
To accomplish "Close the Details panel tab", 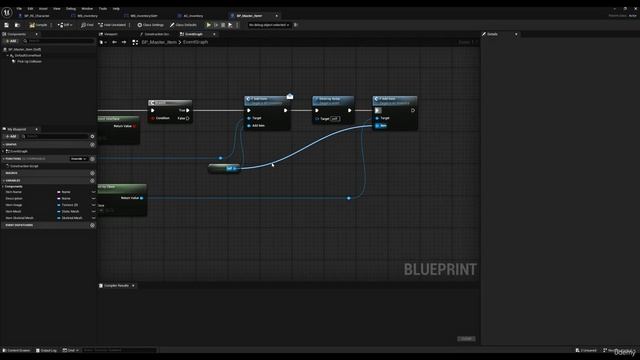I will pyautogui.click(x=516, y=34).
